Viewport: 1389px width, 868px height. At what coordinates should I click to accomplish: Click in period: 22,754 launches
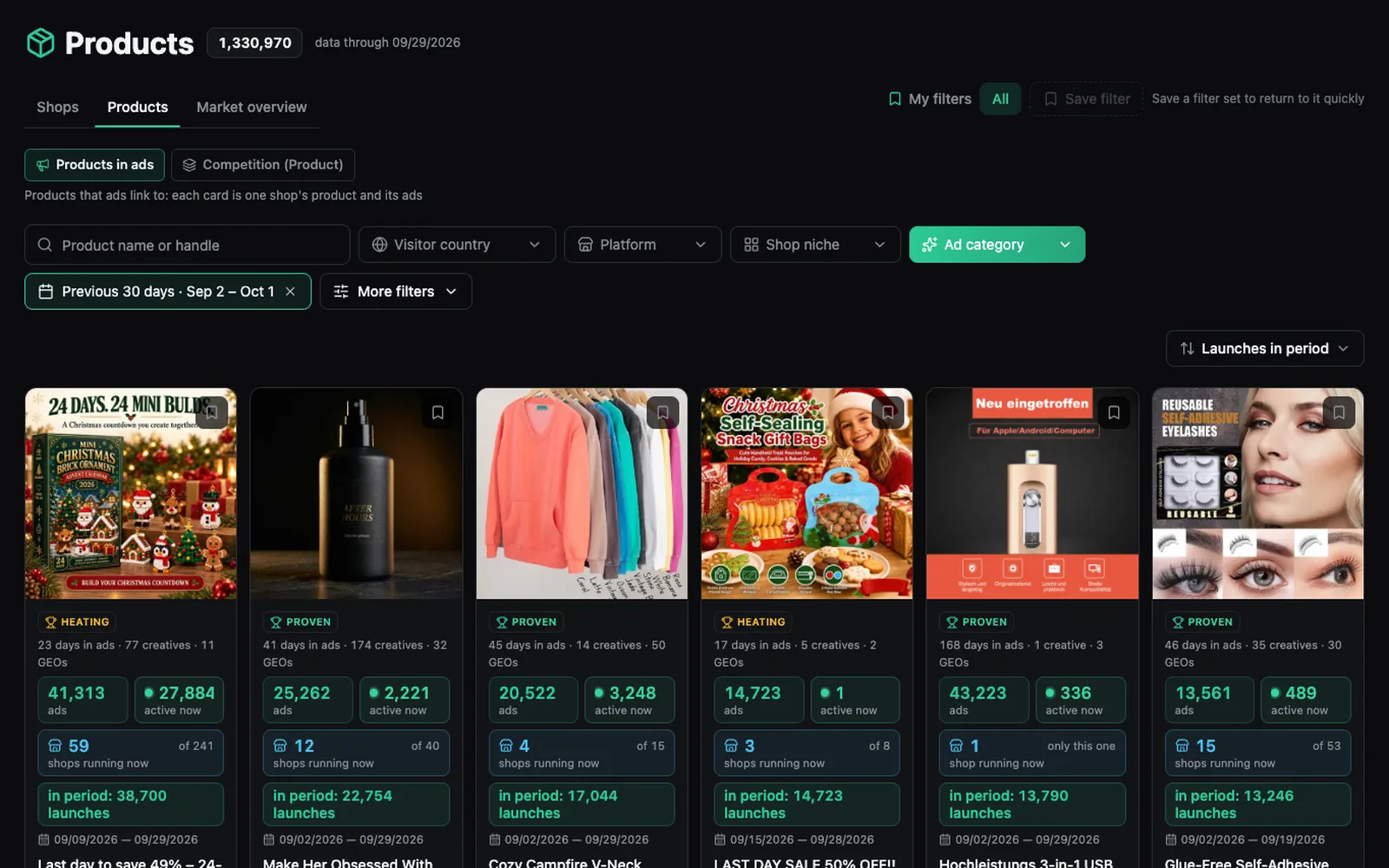[356, 805]
